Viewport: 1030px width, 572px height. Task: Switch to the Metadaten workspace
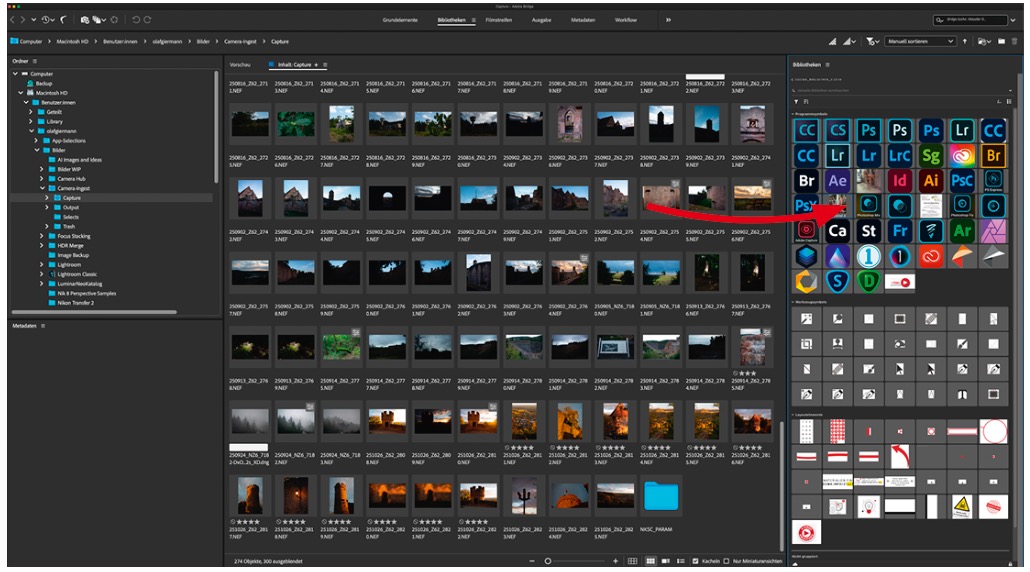coord(581,20)
